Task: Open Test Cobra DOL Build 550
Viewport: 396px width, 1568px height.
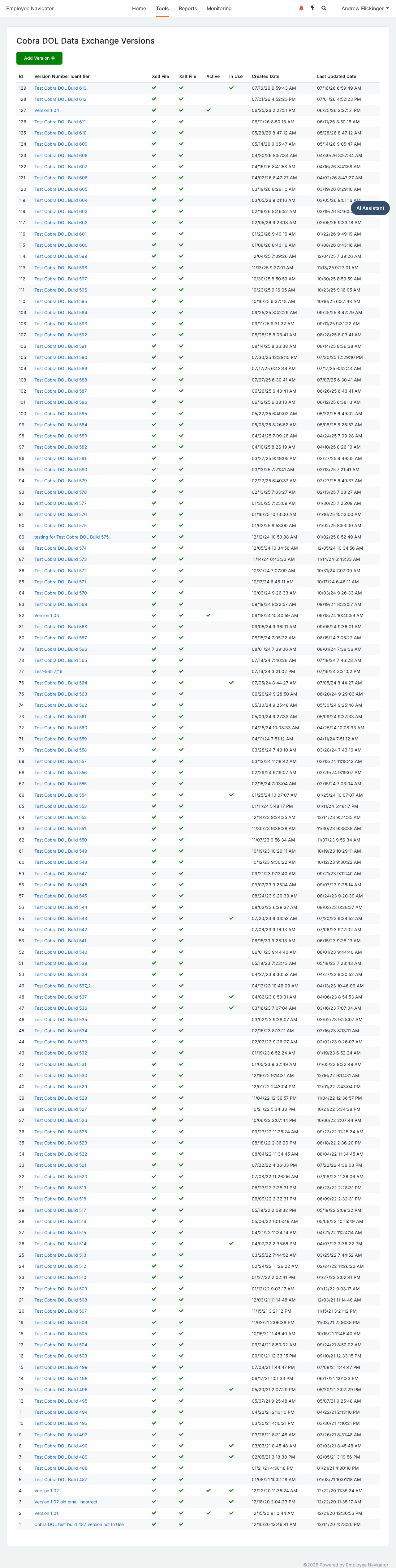Action: click(60, 840)
